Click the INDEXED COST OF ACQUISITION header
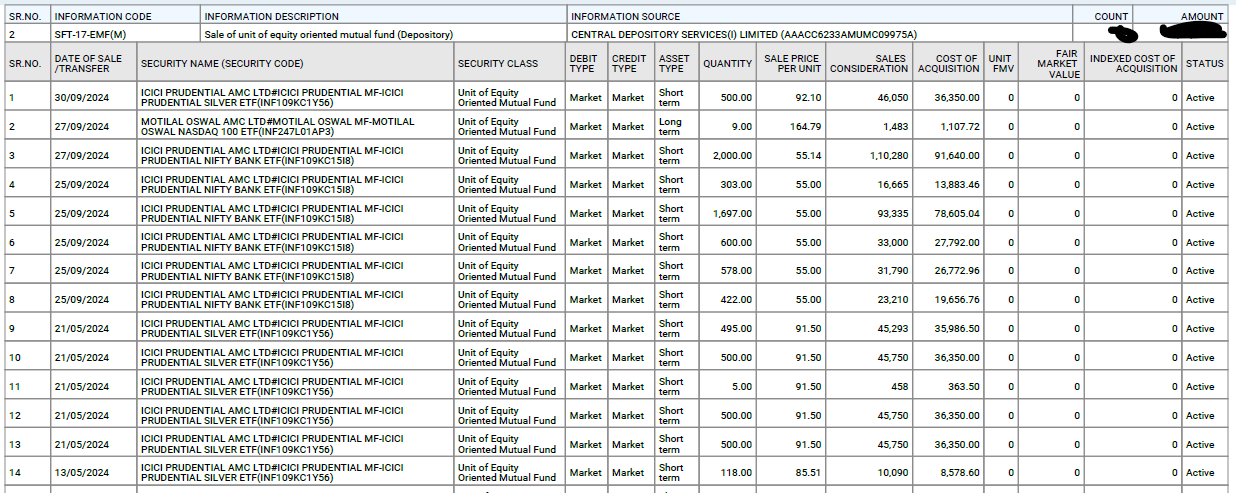Image resolution: width=1236 pixels, height=493 pixels. (1133, 63)
